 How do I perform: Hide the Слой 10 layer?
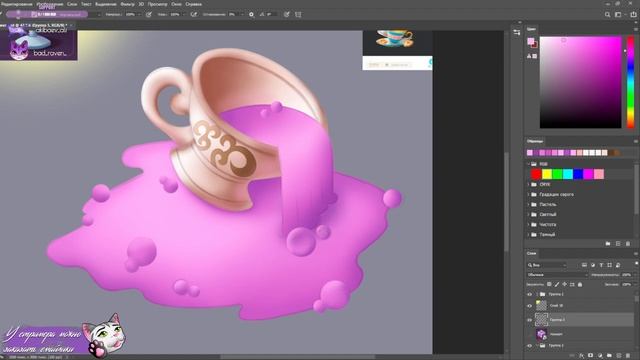(530, 306)
